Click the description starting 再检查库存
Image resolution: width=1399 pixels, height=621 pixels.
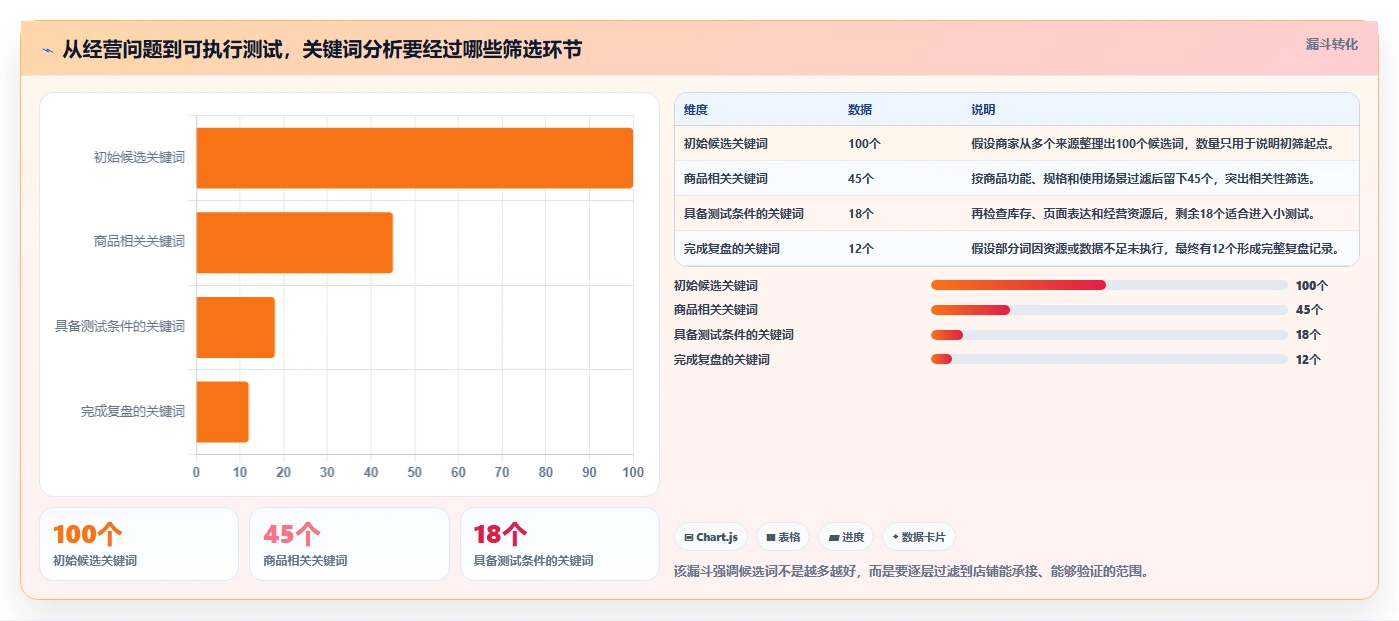pyautogui.click(x=1143, y=214)
